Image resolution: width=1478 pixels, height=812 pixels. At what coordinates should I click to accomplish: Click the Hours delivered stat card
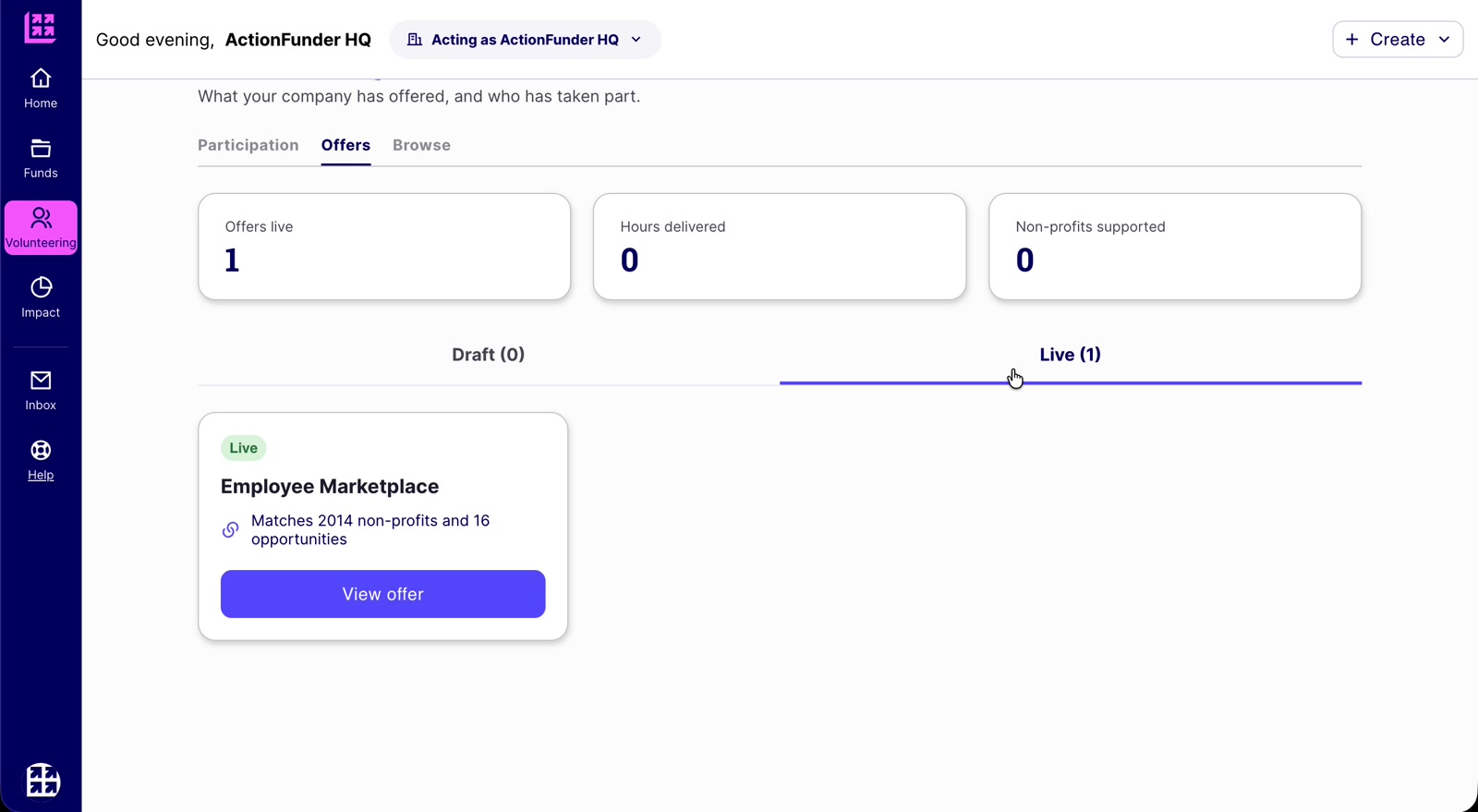(780, 247)
